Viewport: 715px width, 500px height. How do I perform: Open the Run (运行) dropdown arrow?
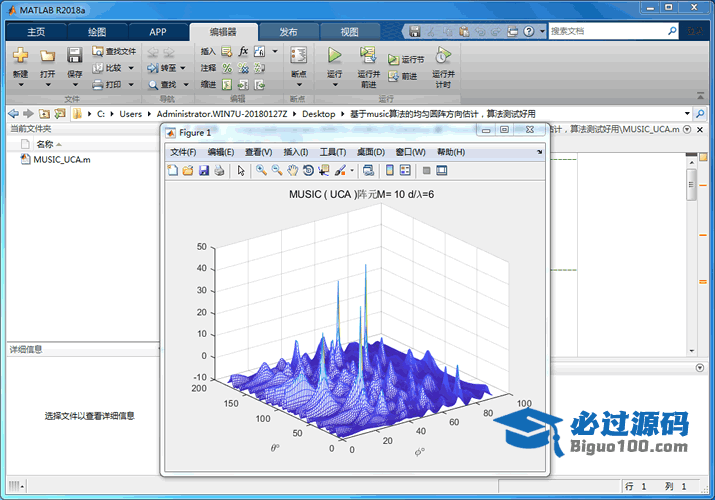335,85
